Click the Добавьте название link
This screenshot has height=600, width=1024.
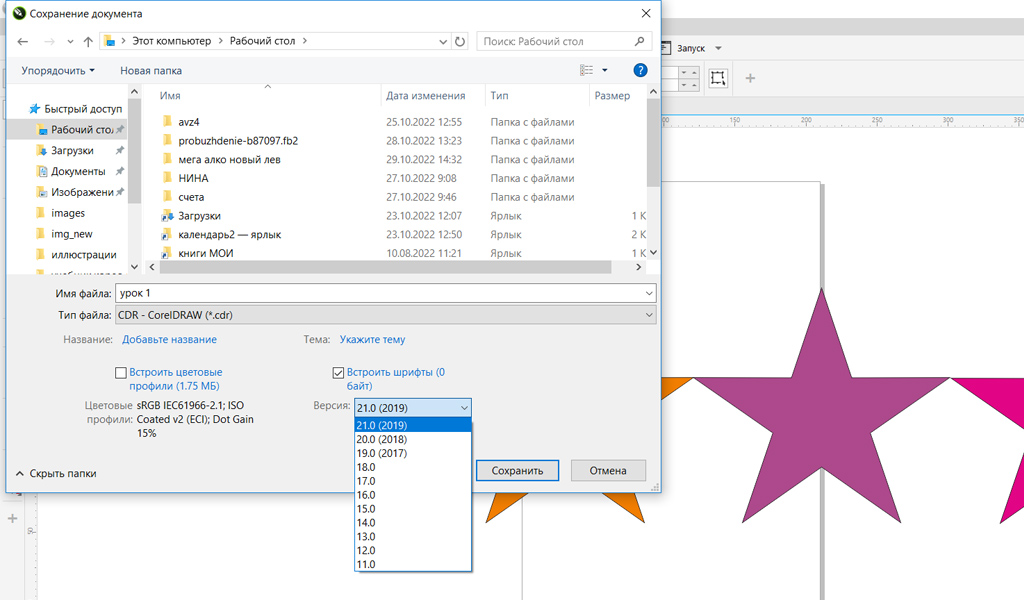tap(169, 340)
